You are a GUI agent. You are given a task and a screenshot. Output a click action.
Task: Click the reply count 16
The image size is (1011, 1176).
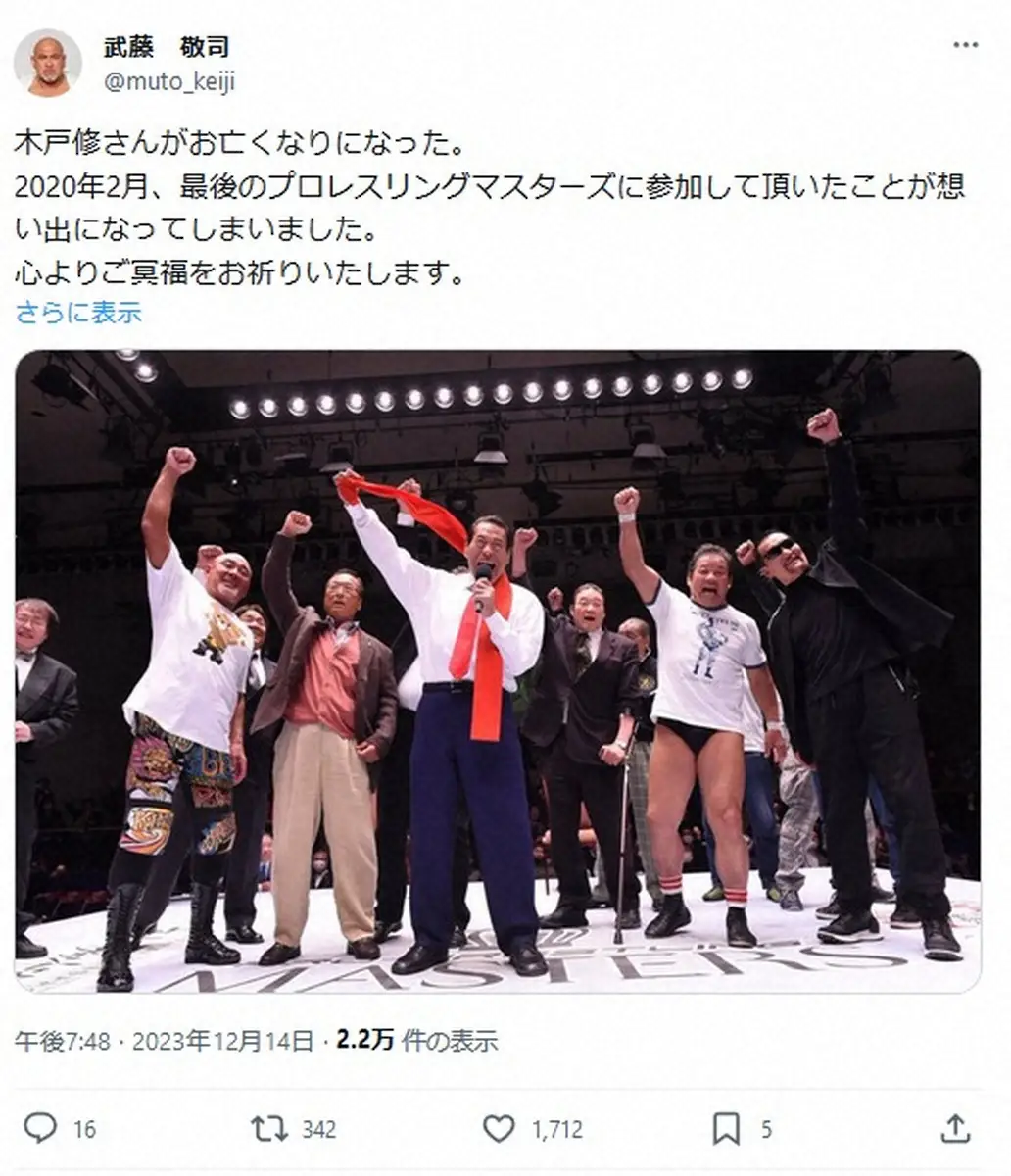coord(84,1129)
